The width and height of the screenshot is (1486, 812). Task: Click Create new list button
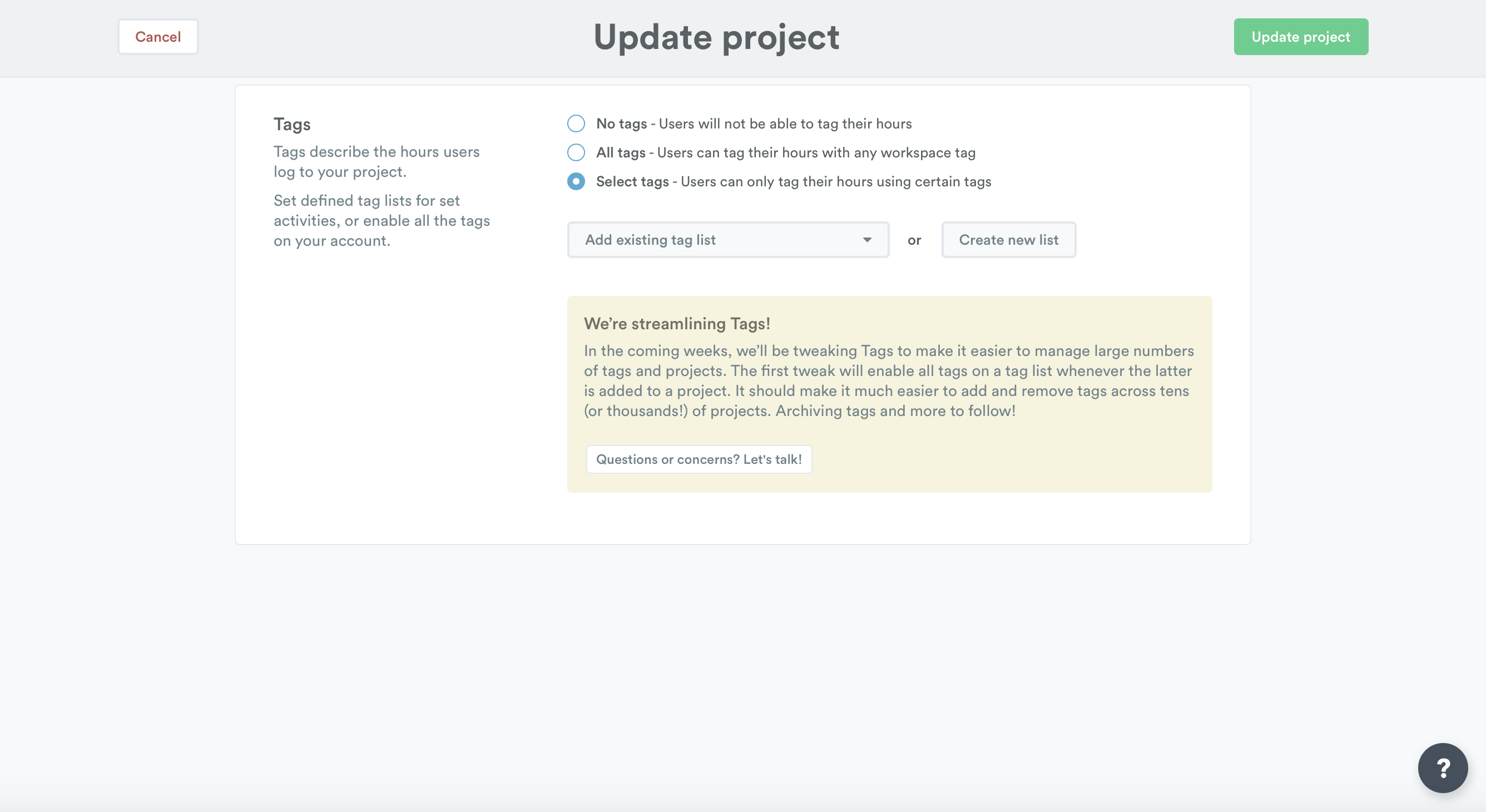tap(1008, 240)
